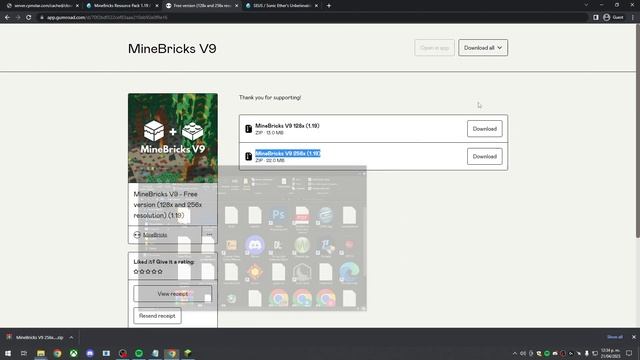Click the page vertical scrollbar
Screen dimensions: 640x360
[x=638, y=131]
